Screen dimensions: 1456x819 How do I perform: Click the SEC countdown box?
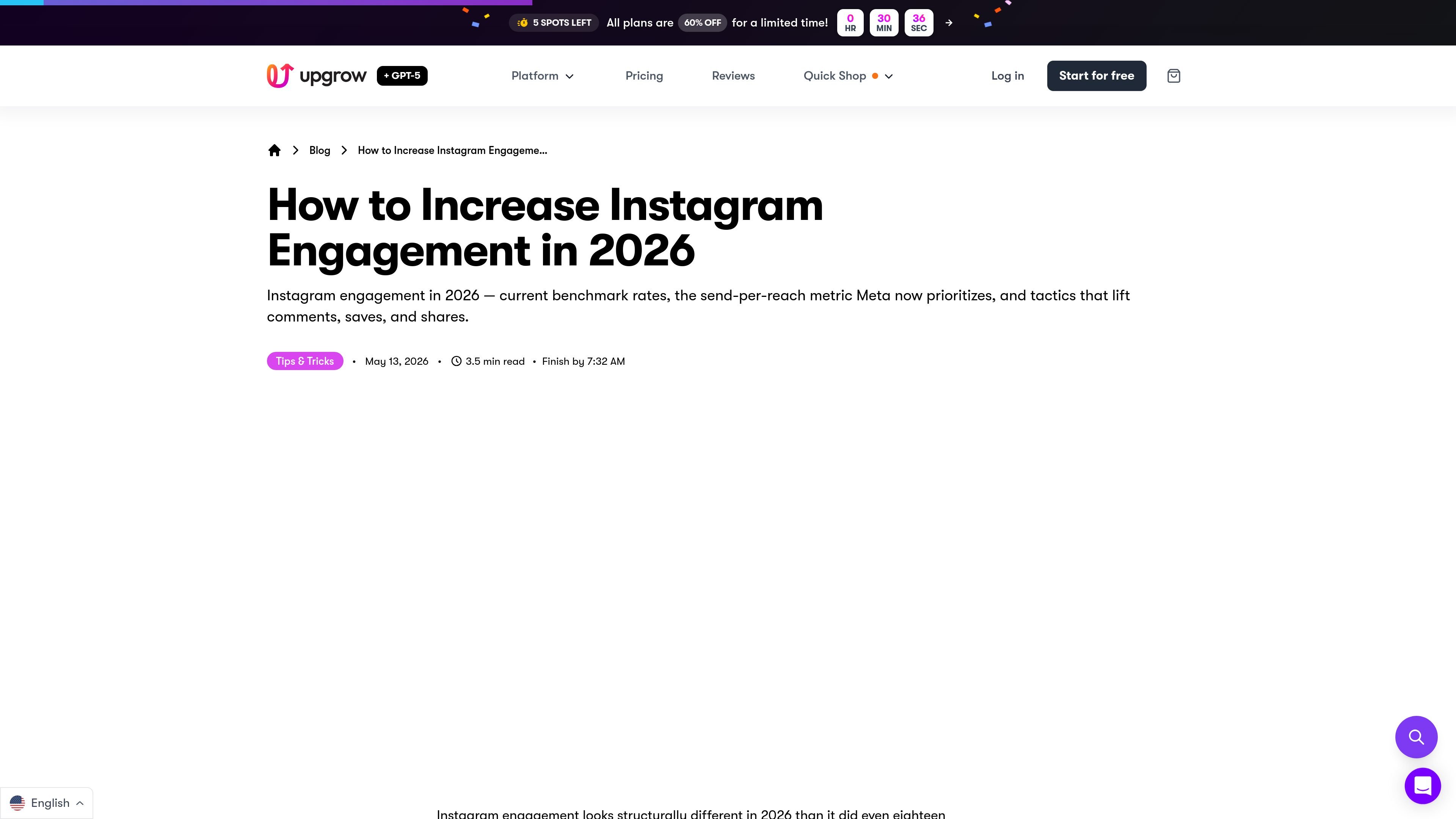918,23
